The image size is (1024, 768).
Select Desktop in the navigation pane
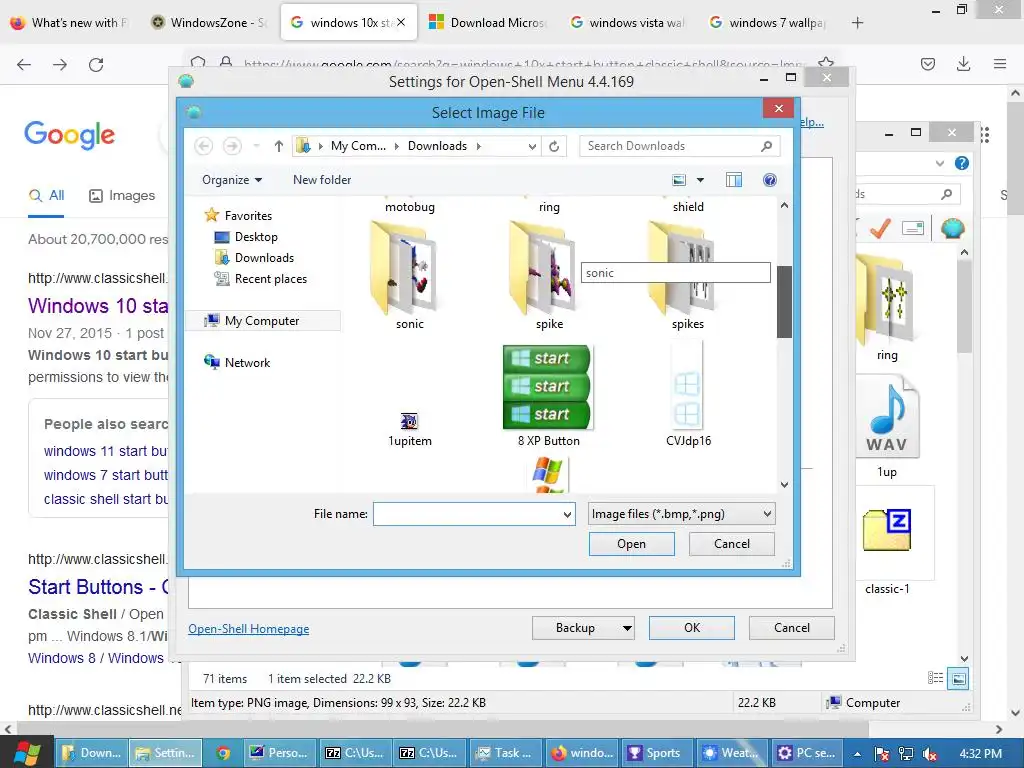coord(256,236)
